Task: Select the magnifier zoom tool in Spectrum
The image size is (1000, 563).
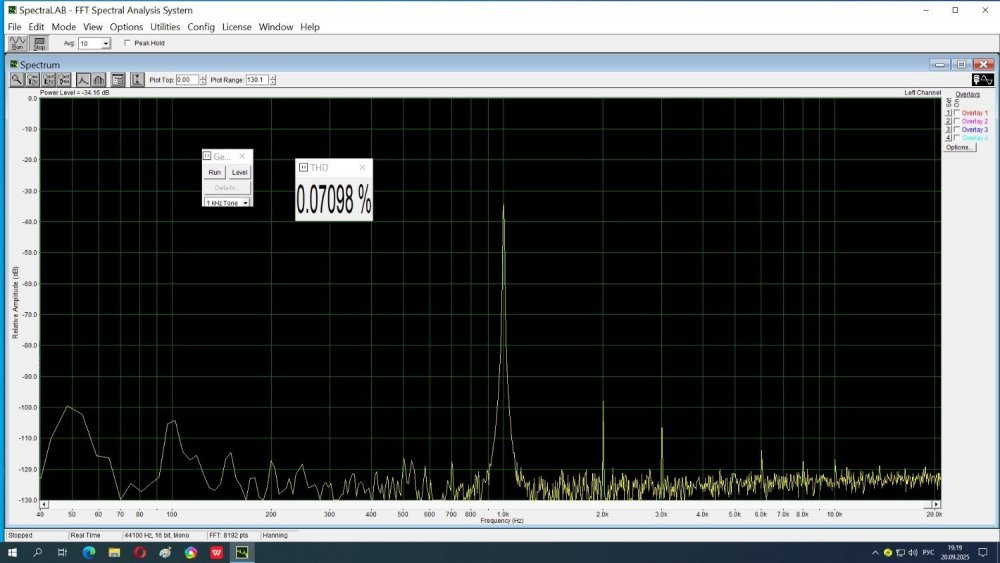Action: pos(17,80)
